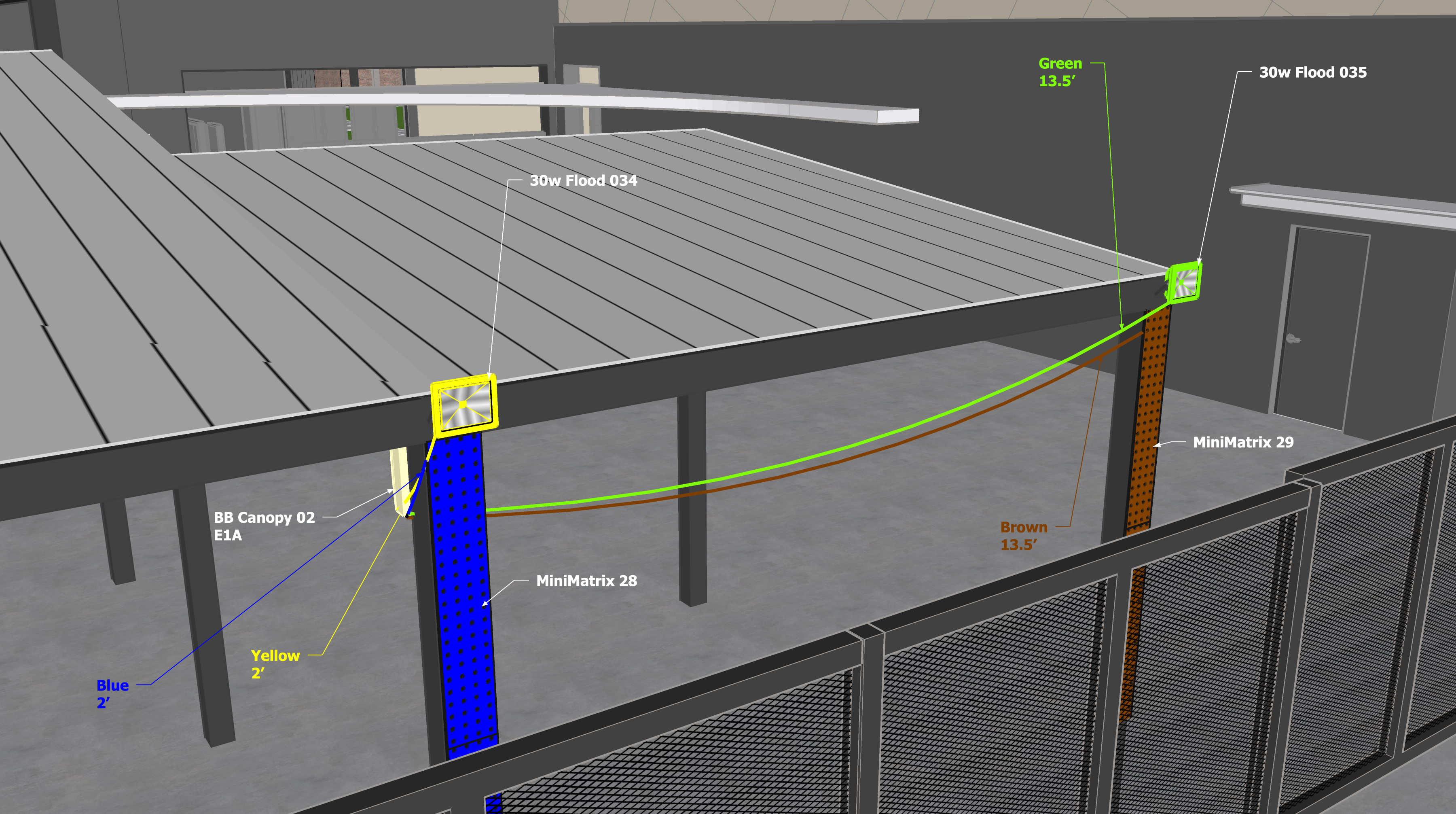The image size is (1456, 814).
Task: Click the 'MiniMatrix 29' text label
Action: tap(1243, 443)
